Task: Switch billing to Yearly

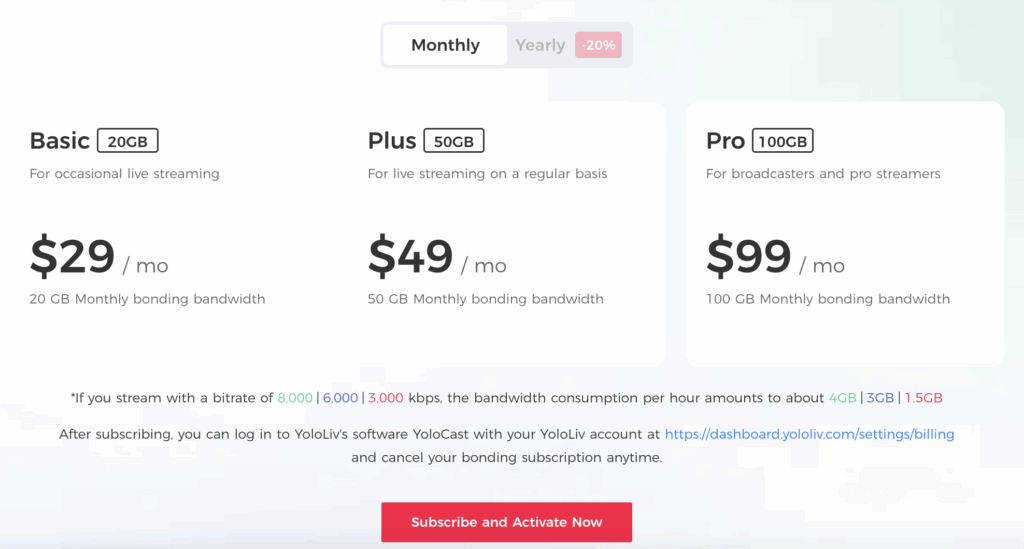Action: (540, 45)
